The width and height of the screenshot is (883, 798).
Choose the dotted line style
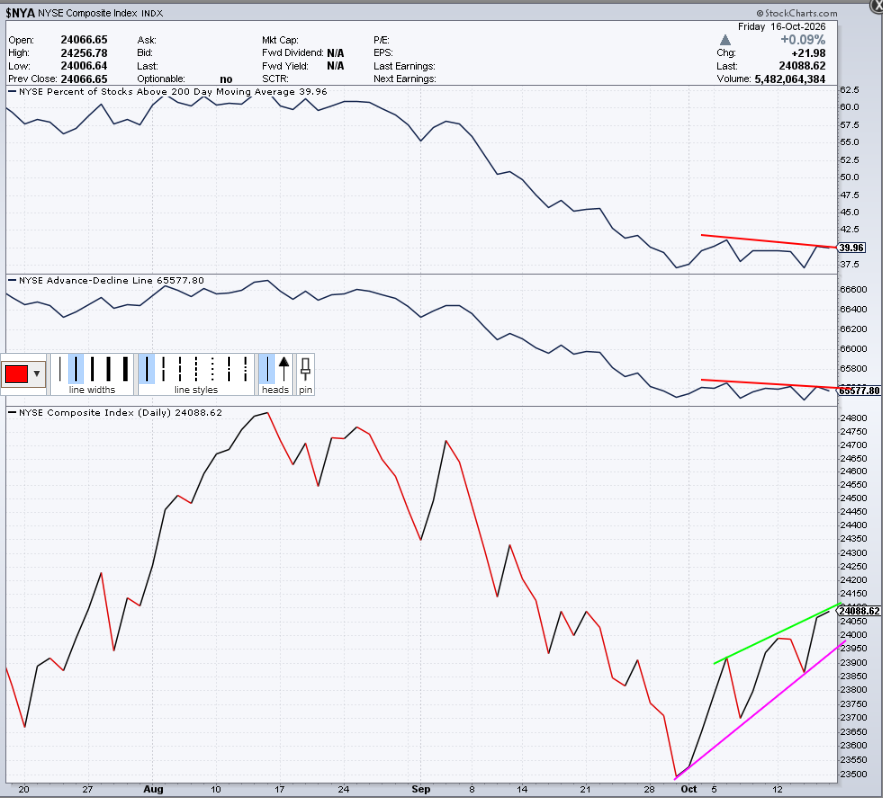click(x=212, y=369)
